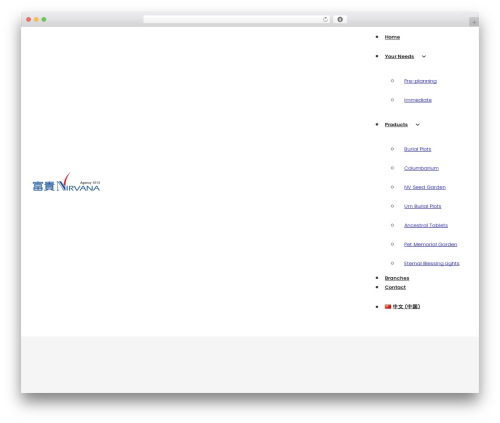The height and width of the screenshot is (423, 500).
Task: Open the Immediate link
Action: [418, 100]
